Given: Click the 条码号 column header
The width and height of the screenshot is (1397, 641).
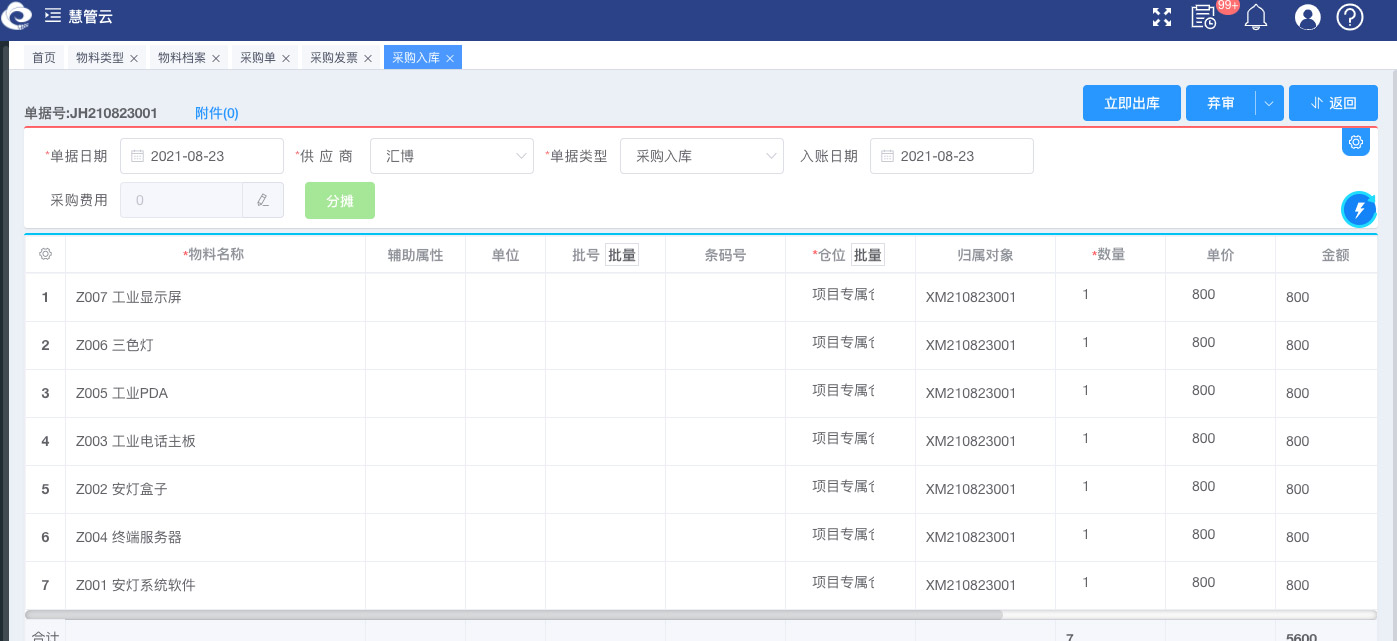Looking at the screenshot, I should 725,255.
